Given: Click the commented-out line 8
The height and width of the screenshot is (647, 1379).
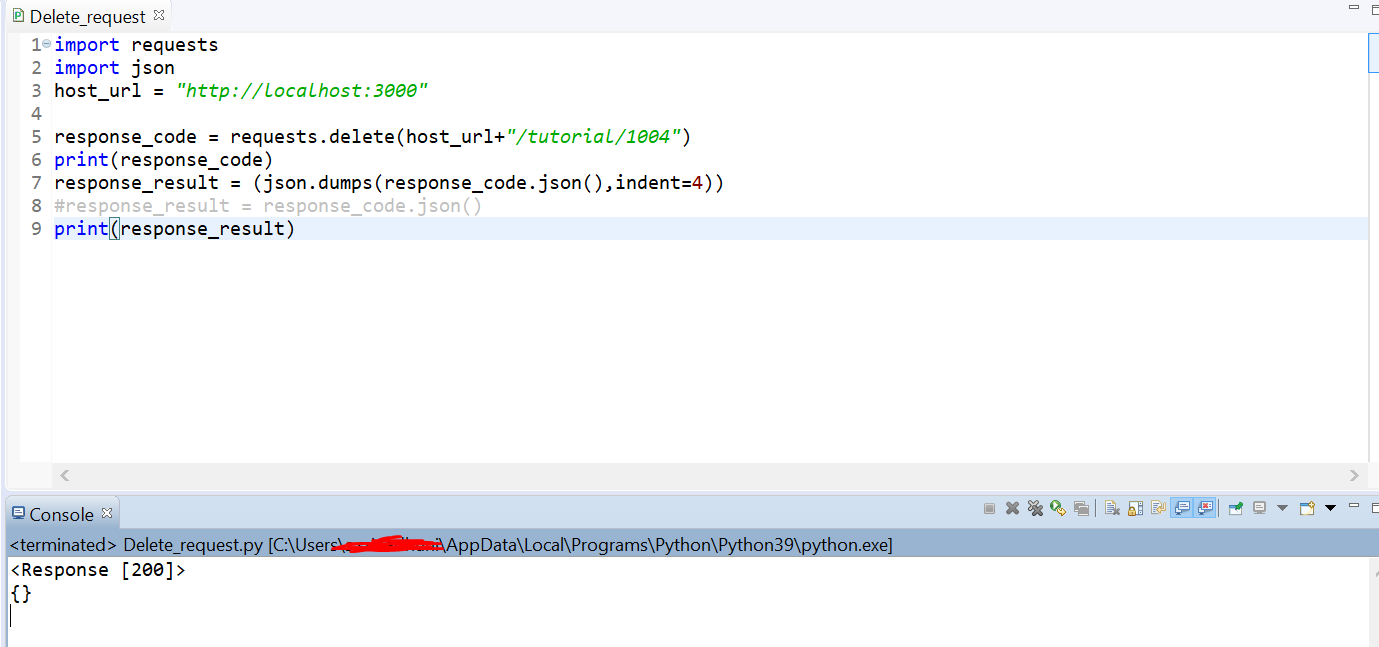Looking at the screenshot, I should pos(268,206).
